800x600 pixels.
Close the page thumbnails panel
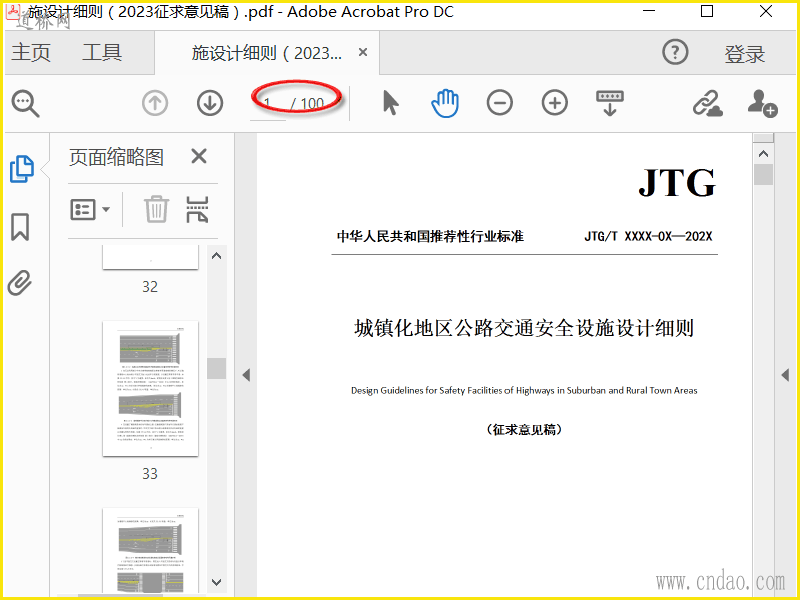point(199,156)
